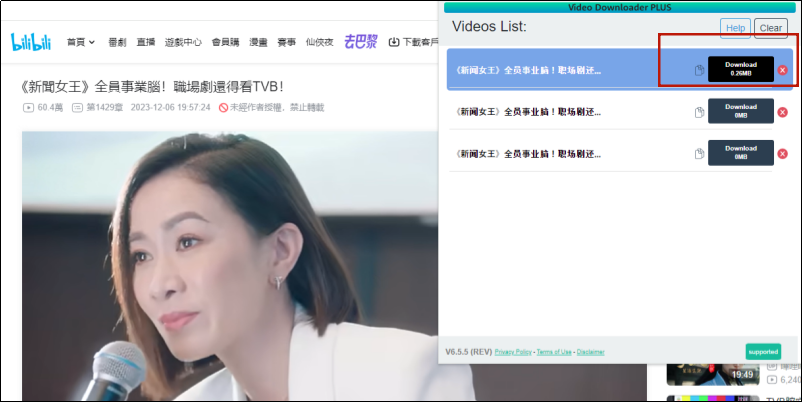803x403 pixels.
Task: Open the Privacy Policy link
Action: (513, 352)
